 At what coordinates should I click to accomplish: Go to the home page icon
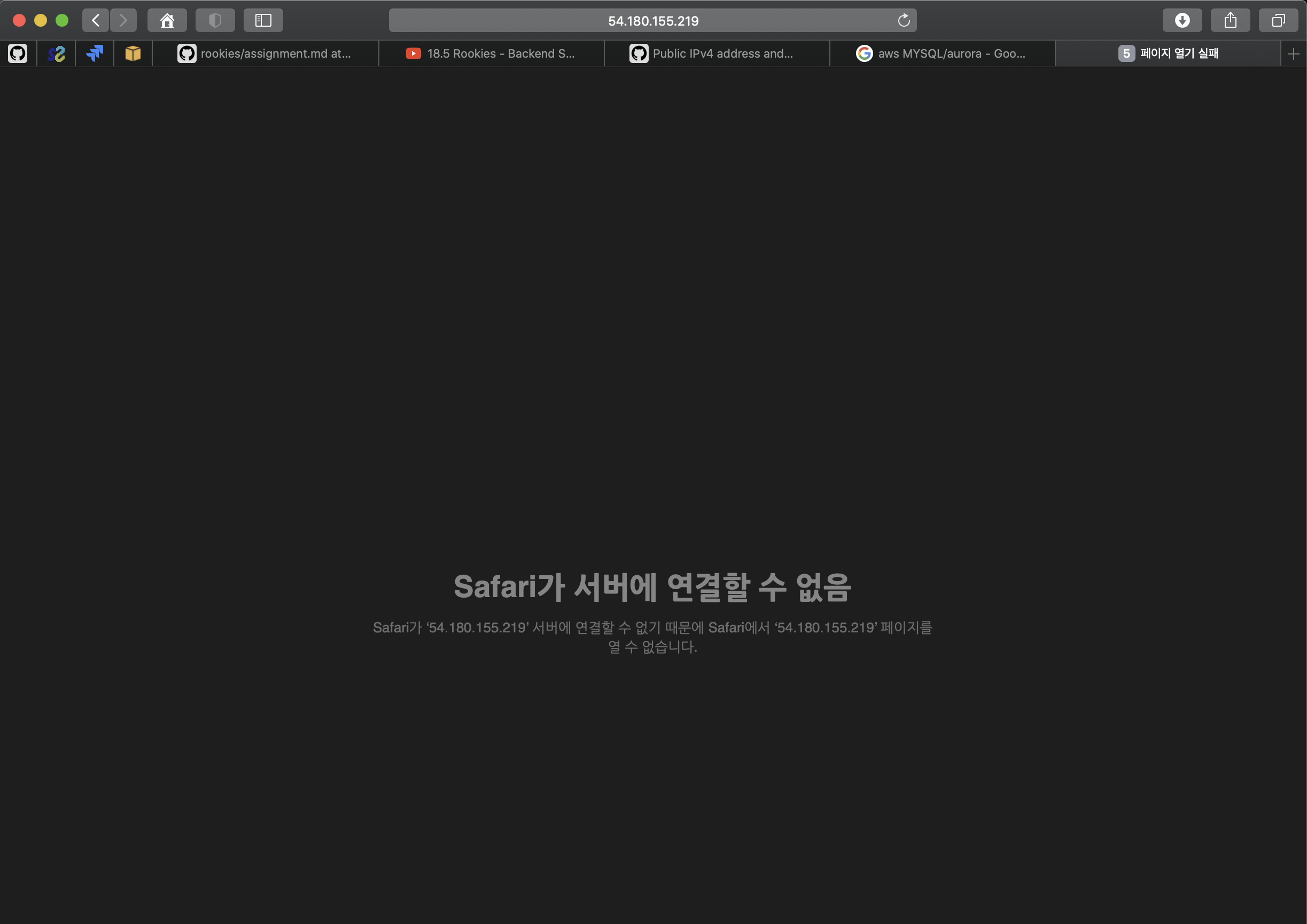(x=167, y=20)
